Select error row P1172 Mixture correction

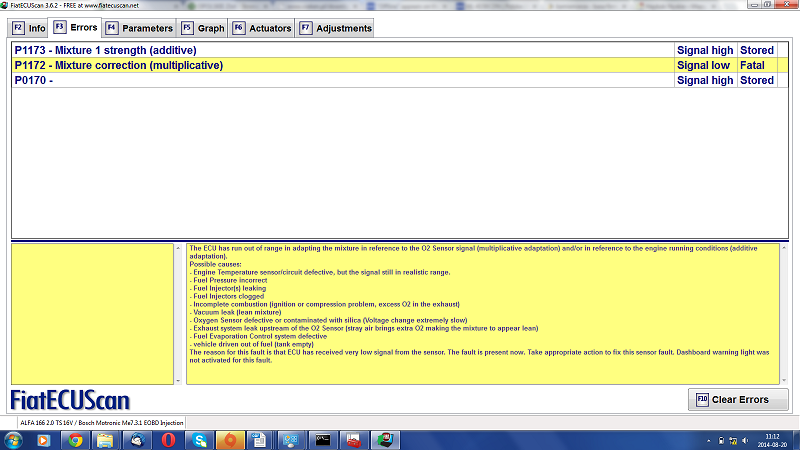coord(399,65)
